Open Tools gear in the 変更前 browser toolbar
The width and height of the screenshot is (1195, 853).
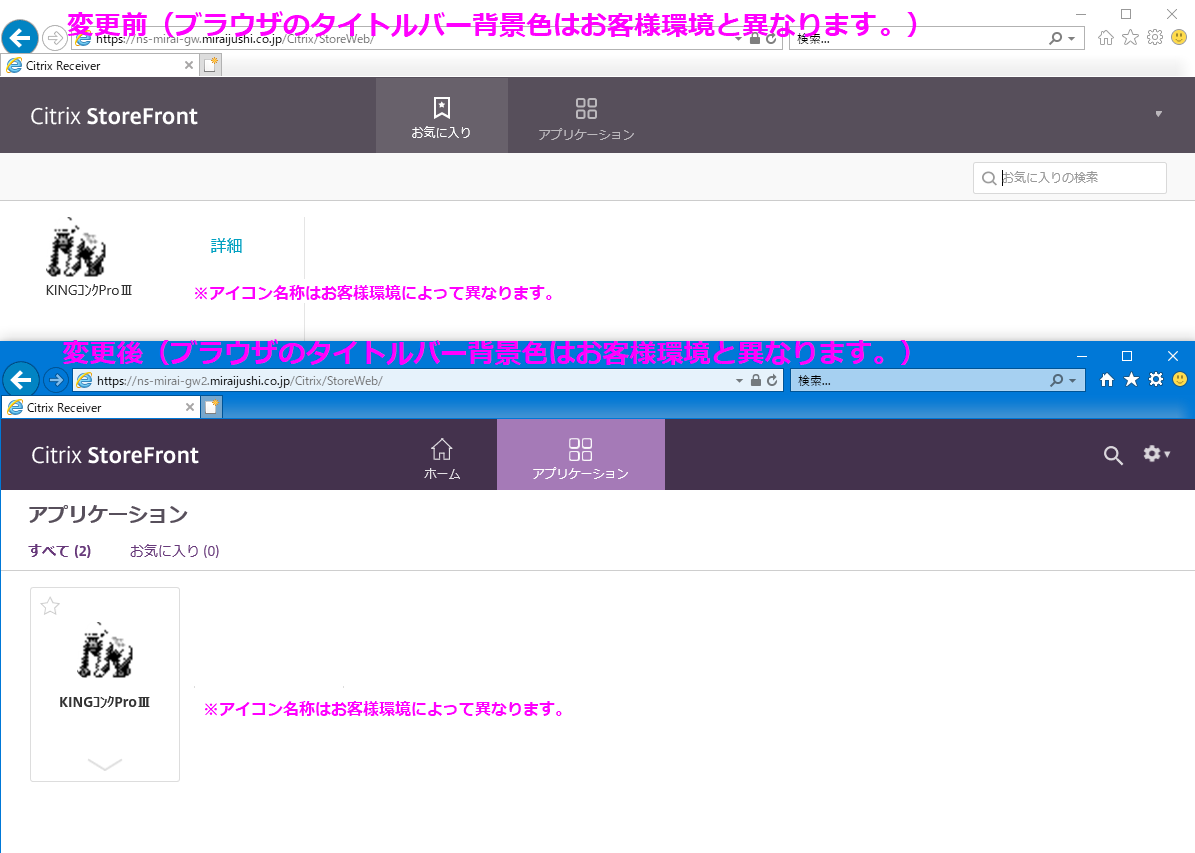tap(1155, 37)
